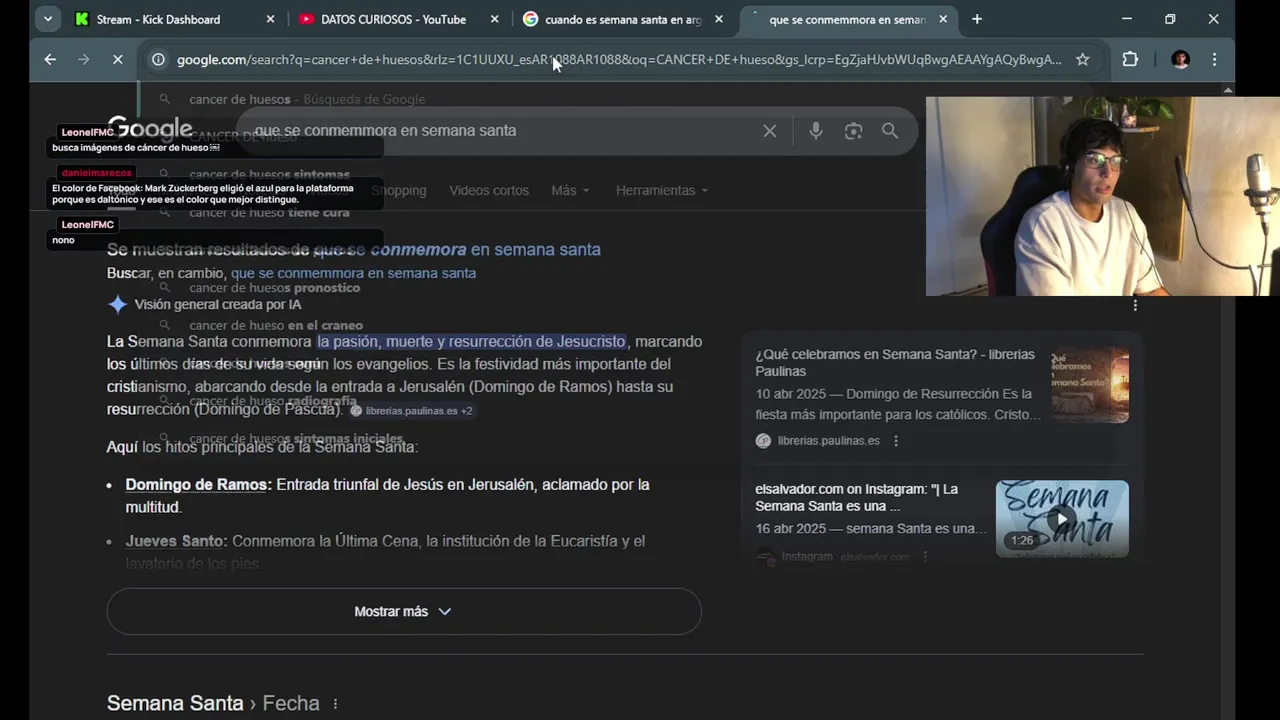Open options for Instagram source
Image resolution: width=1280 pixels, height=720 pixels.
click(x=925, y=557)
